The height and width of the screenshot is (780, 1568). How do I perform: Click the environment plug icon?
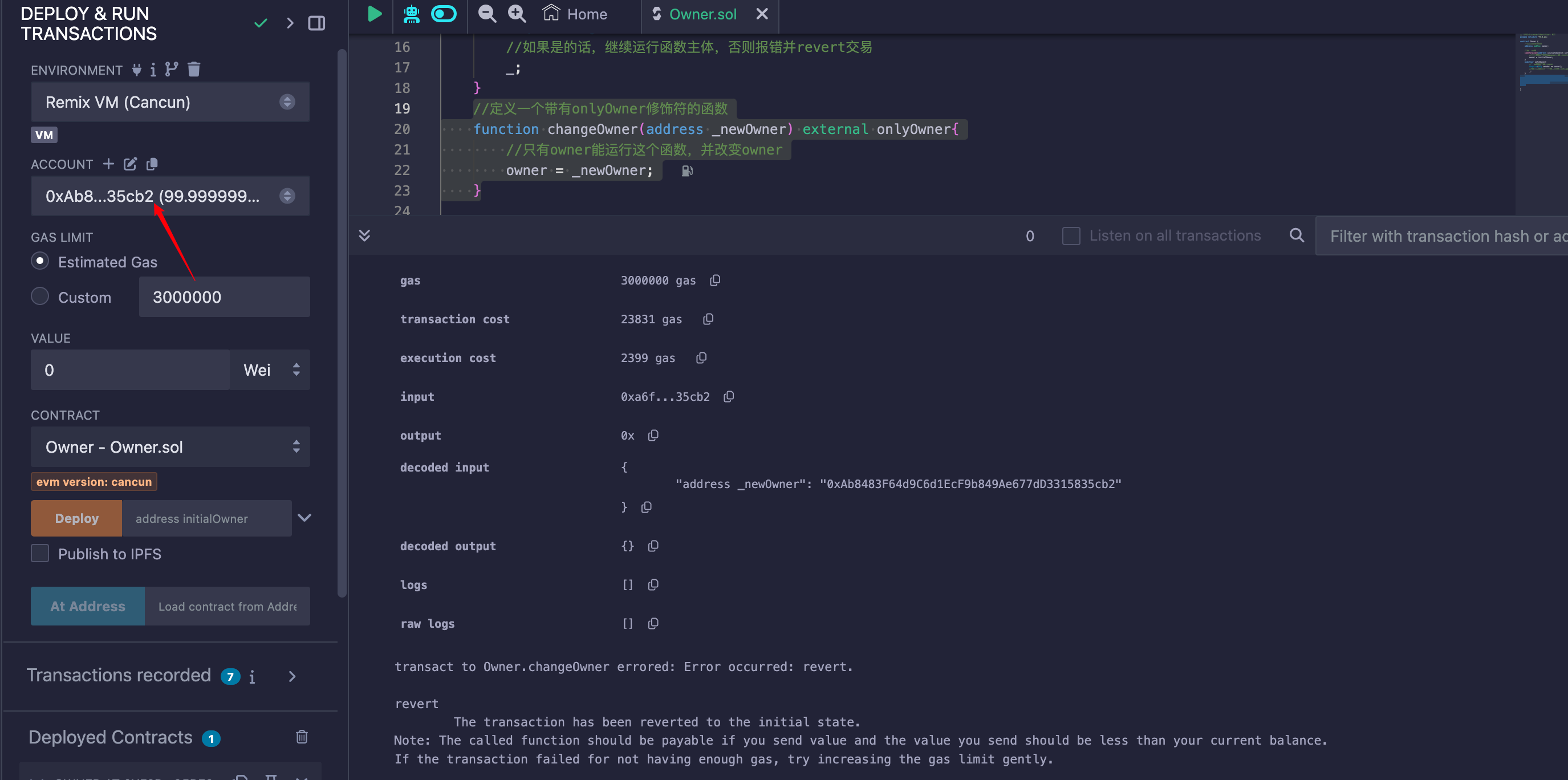point(137,70)
